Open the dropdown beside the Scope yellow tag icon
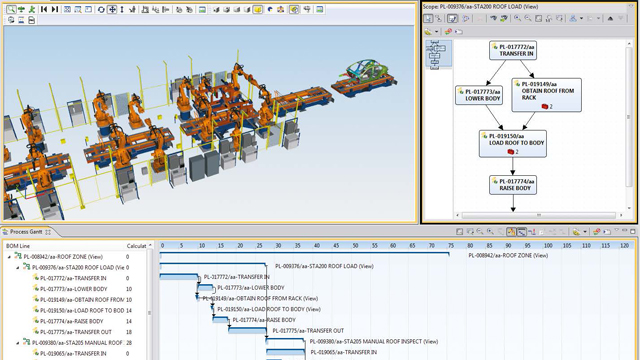The height and width of the screenshot is (360, 640). (x=437, y=31)
